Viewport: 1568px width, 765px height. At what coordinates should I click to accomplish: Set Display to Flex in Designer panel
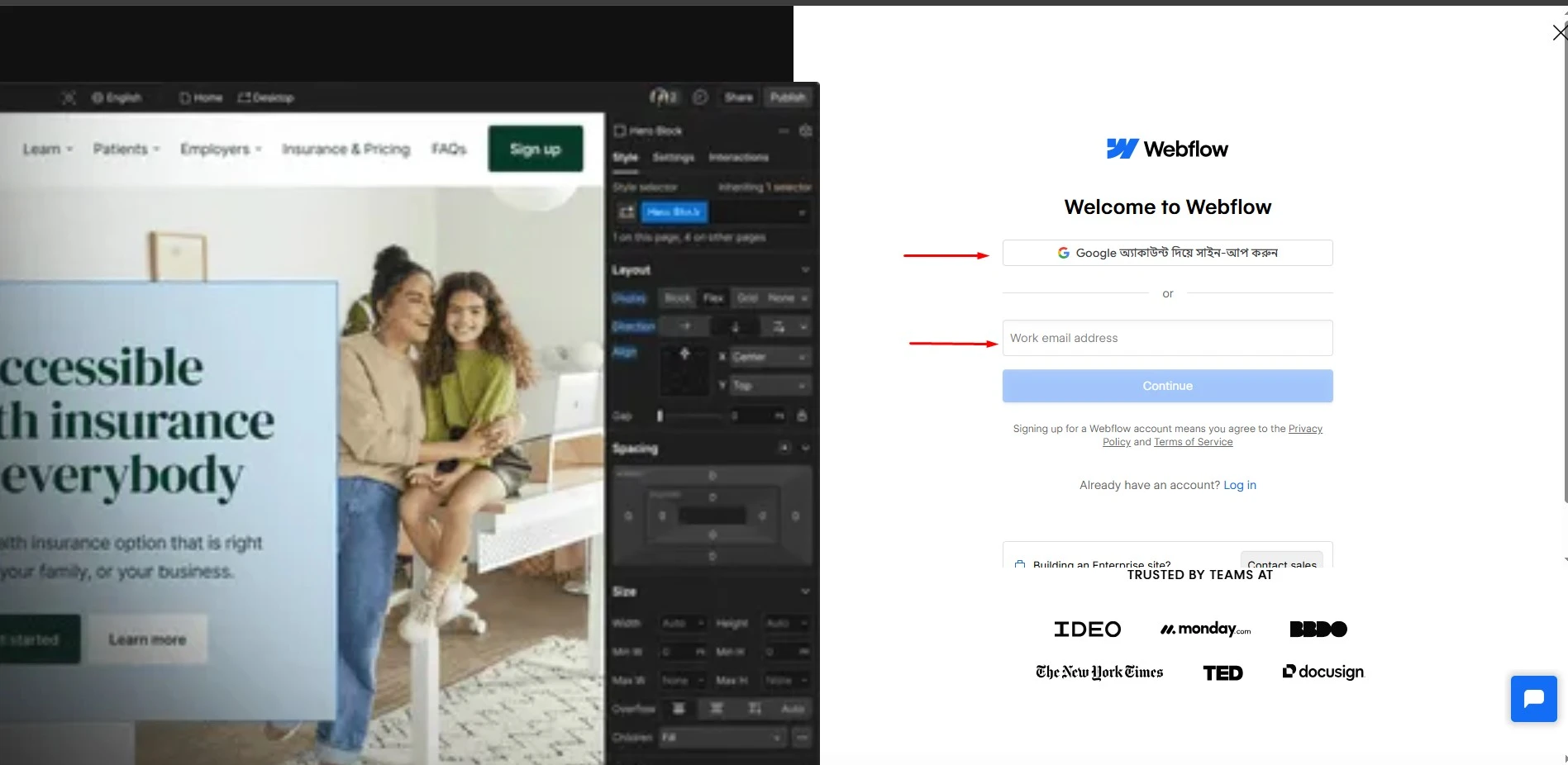point(713,297)
